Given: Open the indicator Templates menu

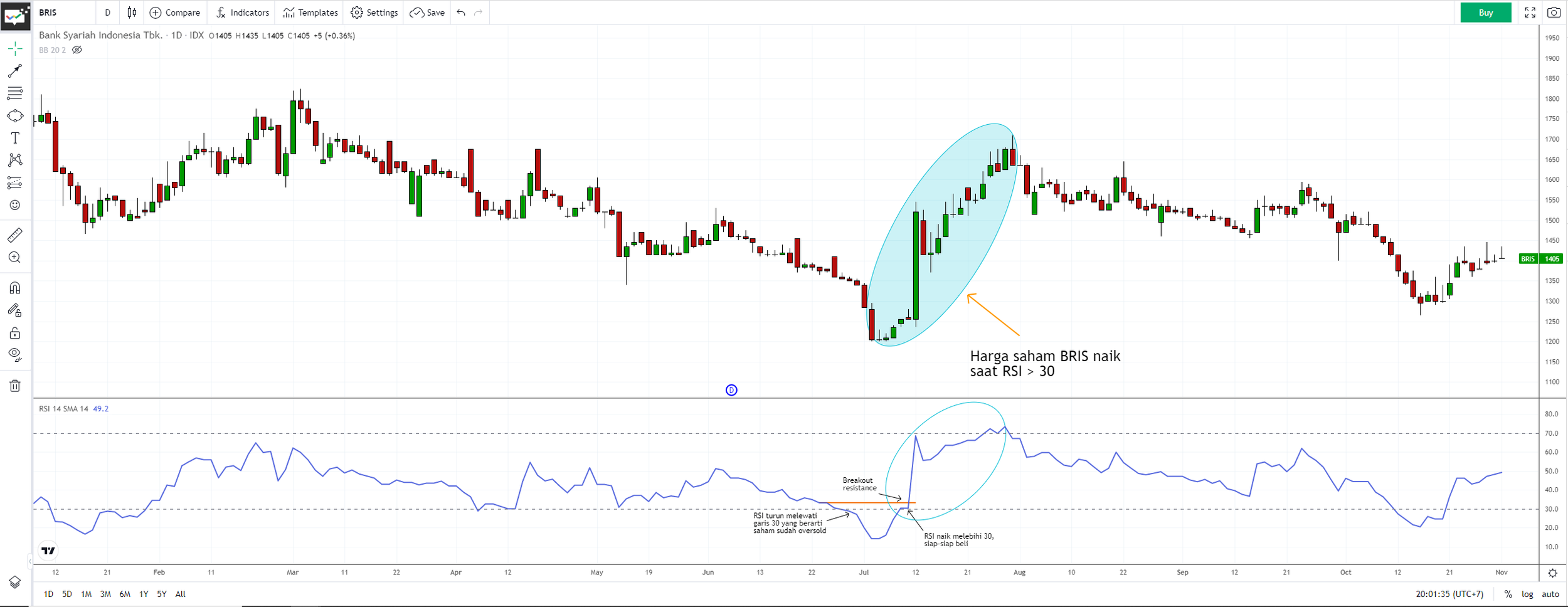Looking at the screenshot, I should (x=310, y=13).
